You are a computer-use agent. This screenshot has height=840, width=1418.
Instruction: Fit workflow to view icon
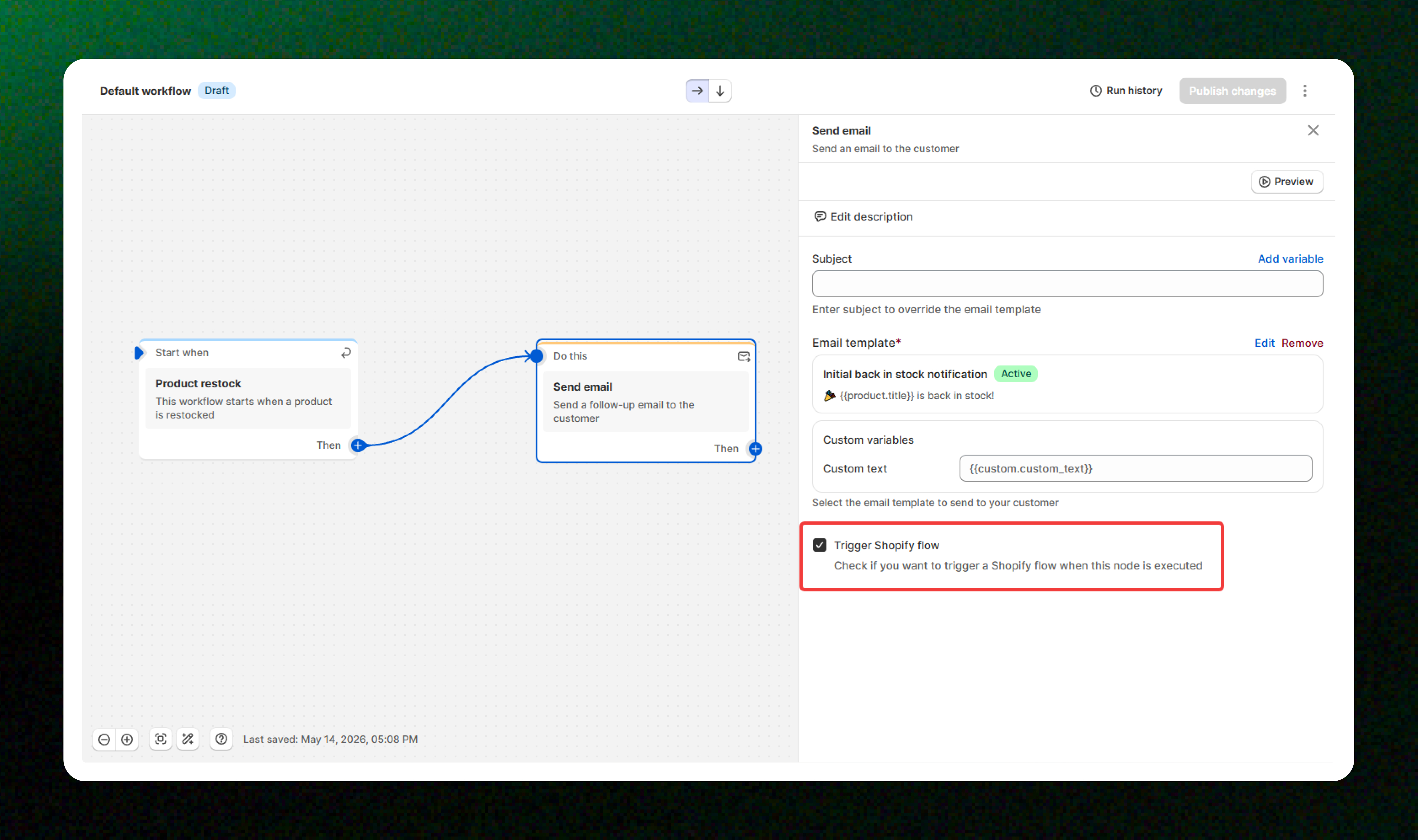pyautogui.click(x=161, y=739)
